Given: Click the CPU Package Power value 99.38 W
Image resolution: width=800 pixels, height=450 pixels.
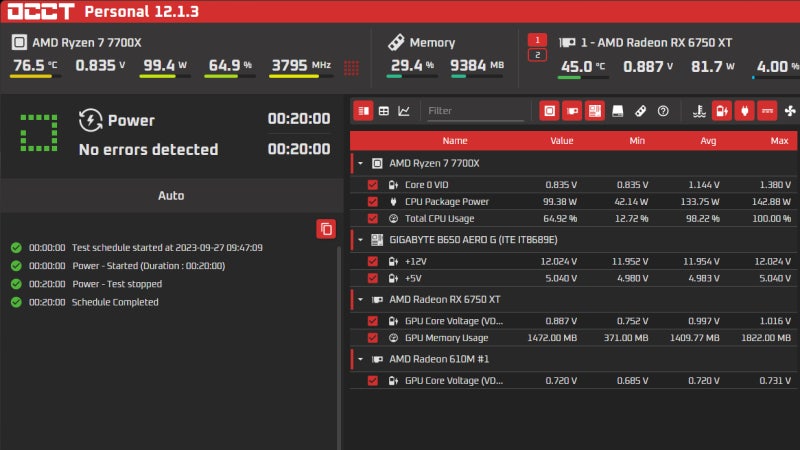Looking at the screenshot, I should tap(560, 202).
